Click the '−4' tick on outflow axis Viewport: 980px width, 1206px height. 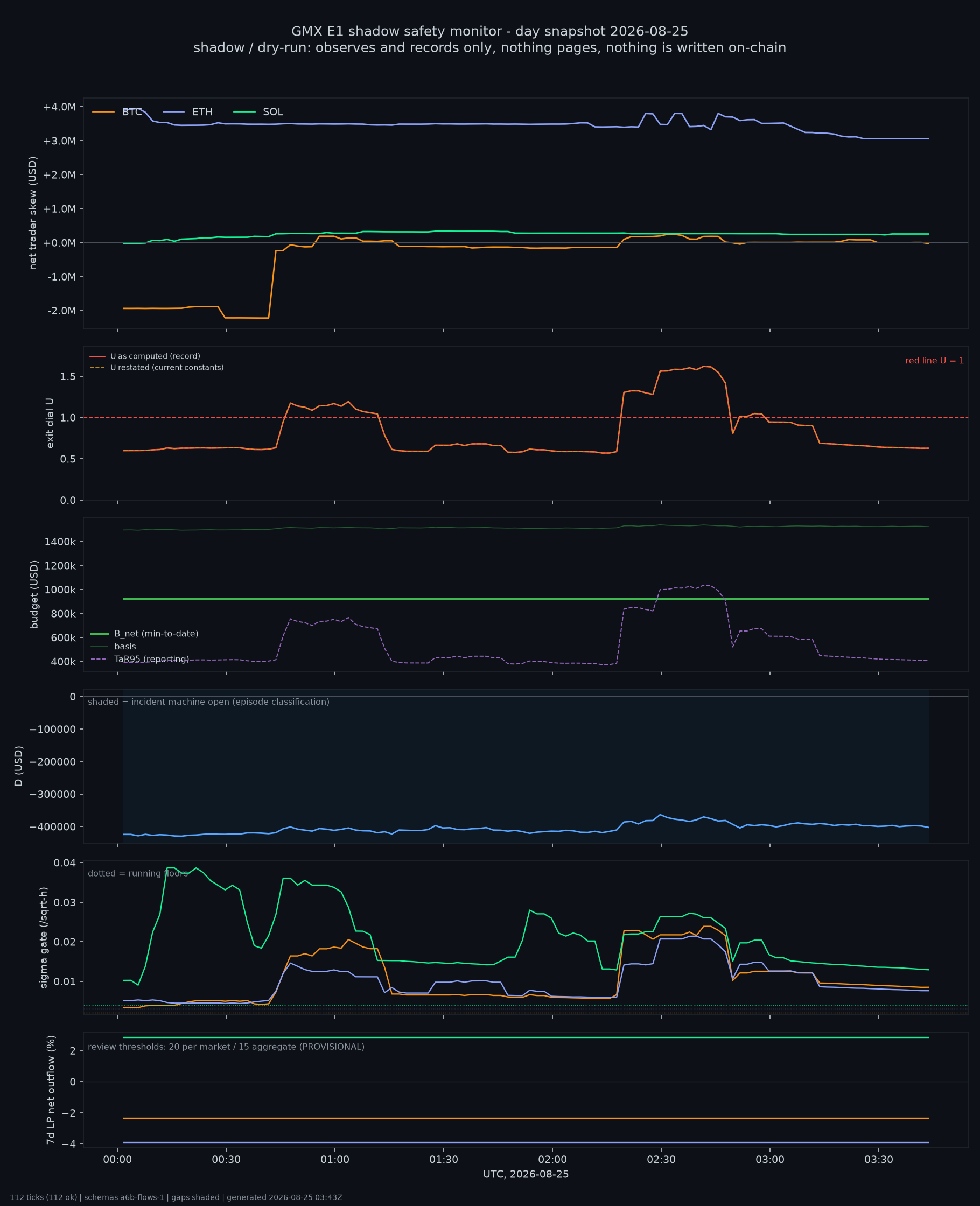[x=69, y=1144]
